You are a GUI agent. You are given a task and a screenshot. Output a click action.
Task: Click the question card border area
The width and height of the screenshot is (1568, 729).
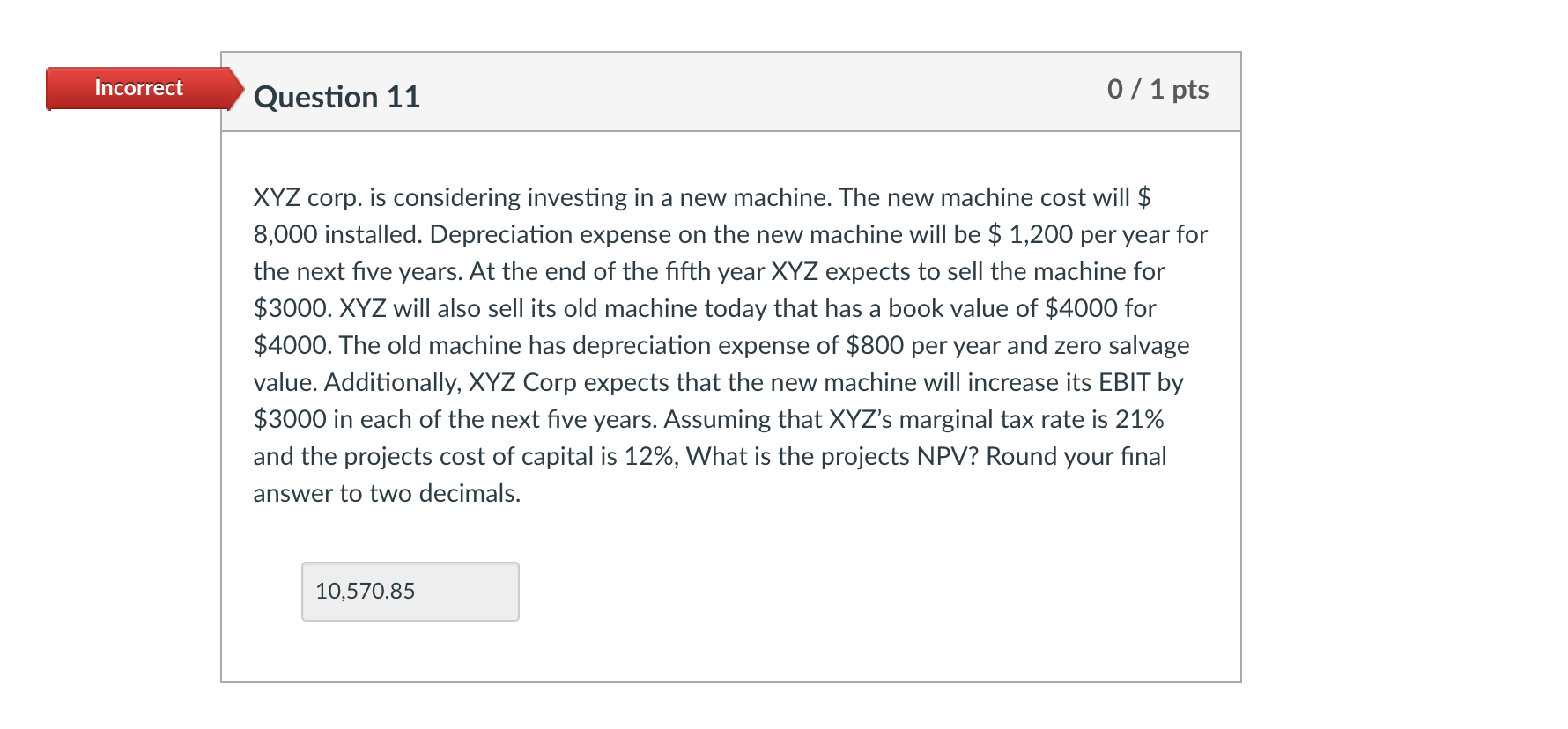tap(222, 396)
